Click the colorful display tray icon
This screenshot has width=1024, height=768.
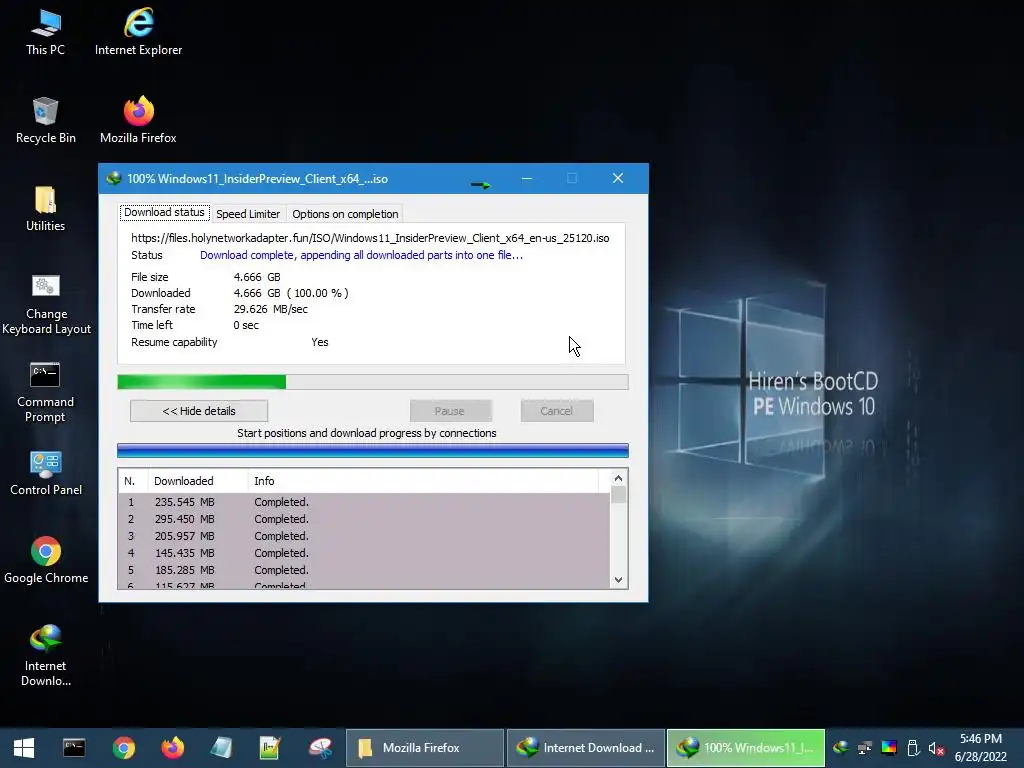(889, 748)
